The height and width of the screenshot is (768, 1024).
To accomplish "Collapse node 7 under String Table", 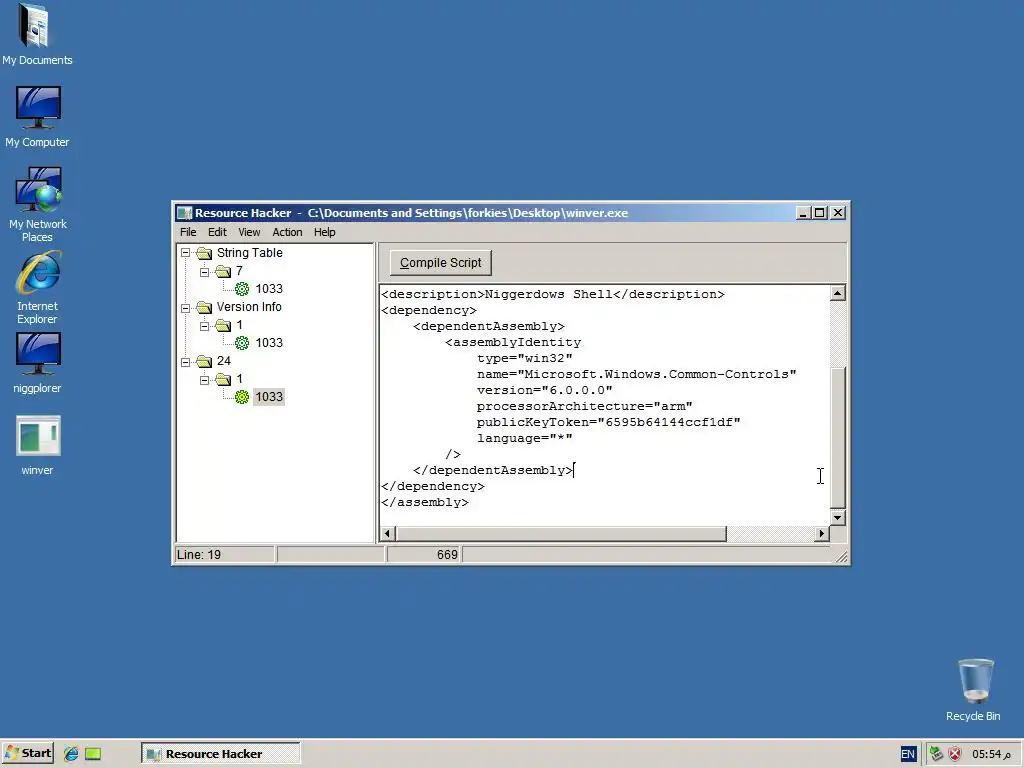I will click(204, 271).
